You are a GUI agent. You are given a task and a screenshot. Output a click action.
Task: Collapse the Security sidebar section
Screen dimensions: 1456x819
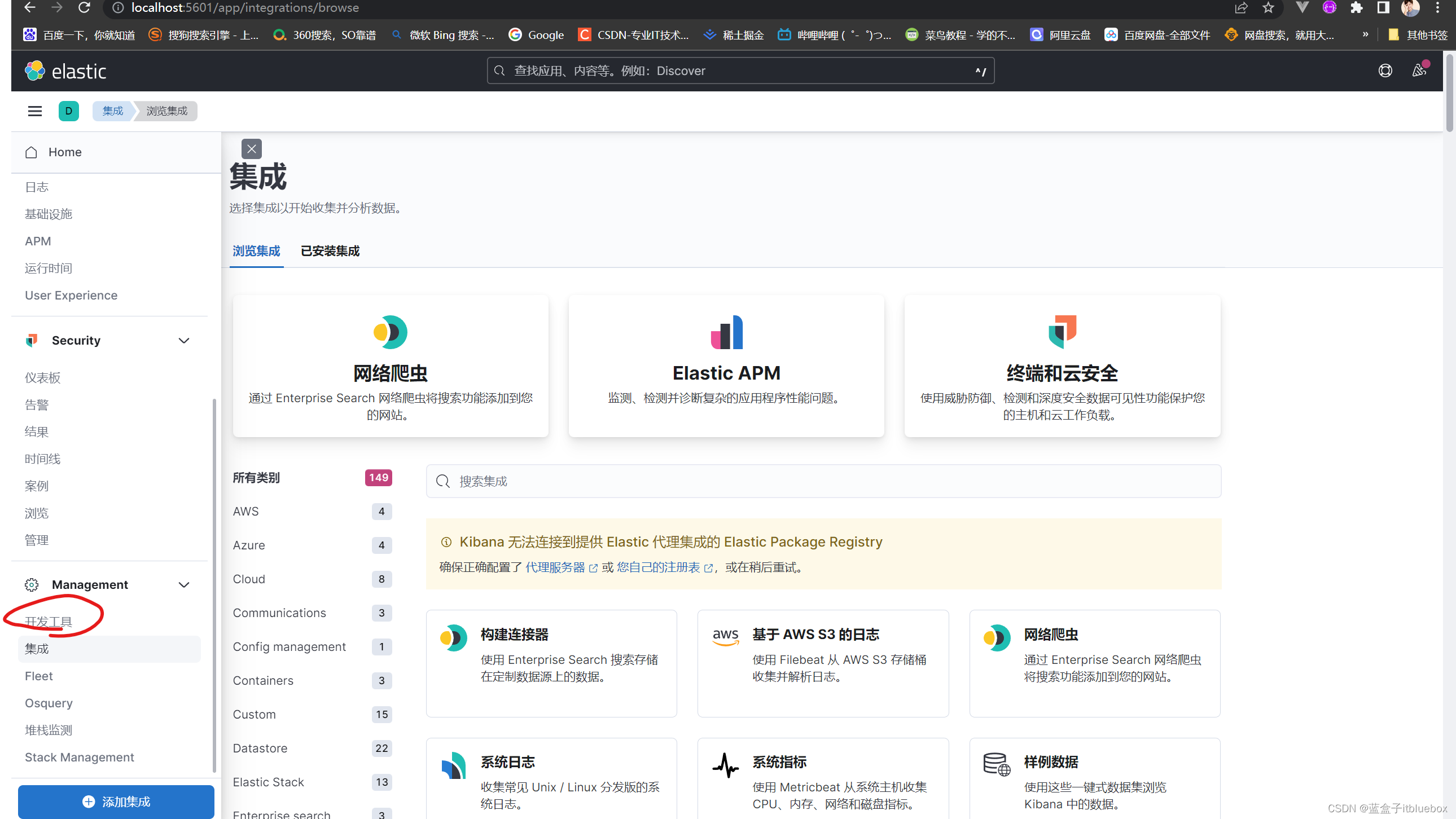[x=184, y=340]
